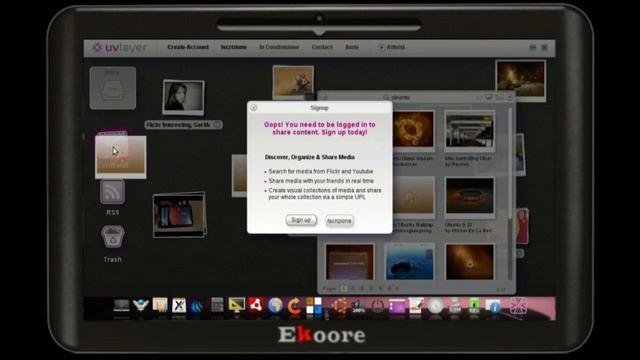Go to page 1 in results pagination

pos(344,288)
